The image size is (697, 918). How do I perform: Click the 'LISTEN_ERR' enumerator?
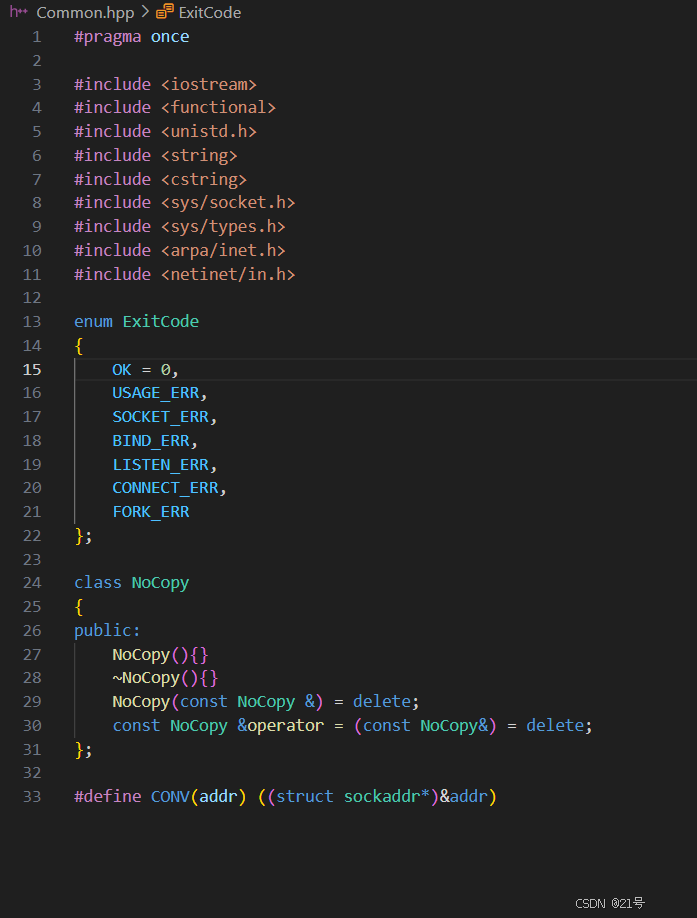click(x=160, y=464)
